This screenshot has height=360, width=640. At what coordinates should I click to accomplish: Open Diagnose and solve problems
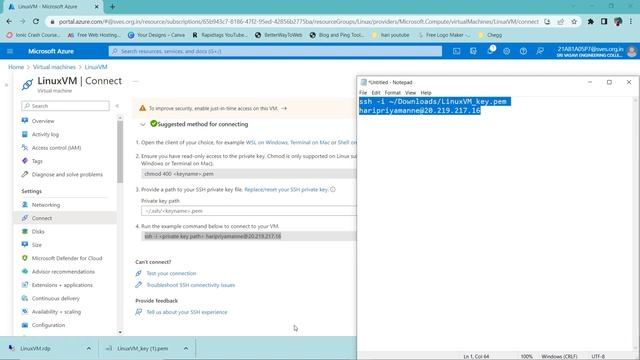[x=67, y=174]
